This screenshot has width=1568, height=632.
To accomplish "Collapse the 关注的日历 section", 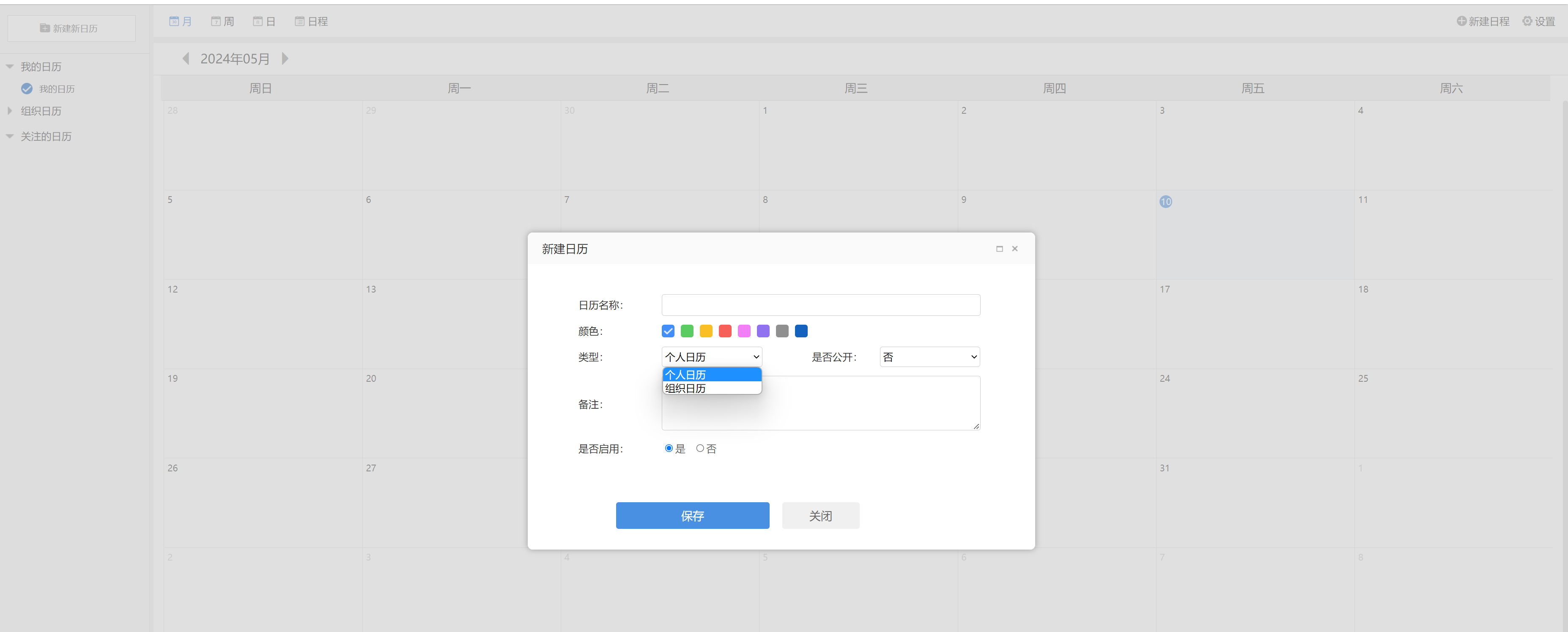I will point(10,136).
